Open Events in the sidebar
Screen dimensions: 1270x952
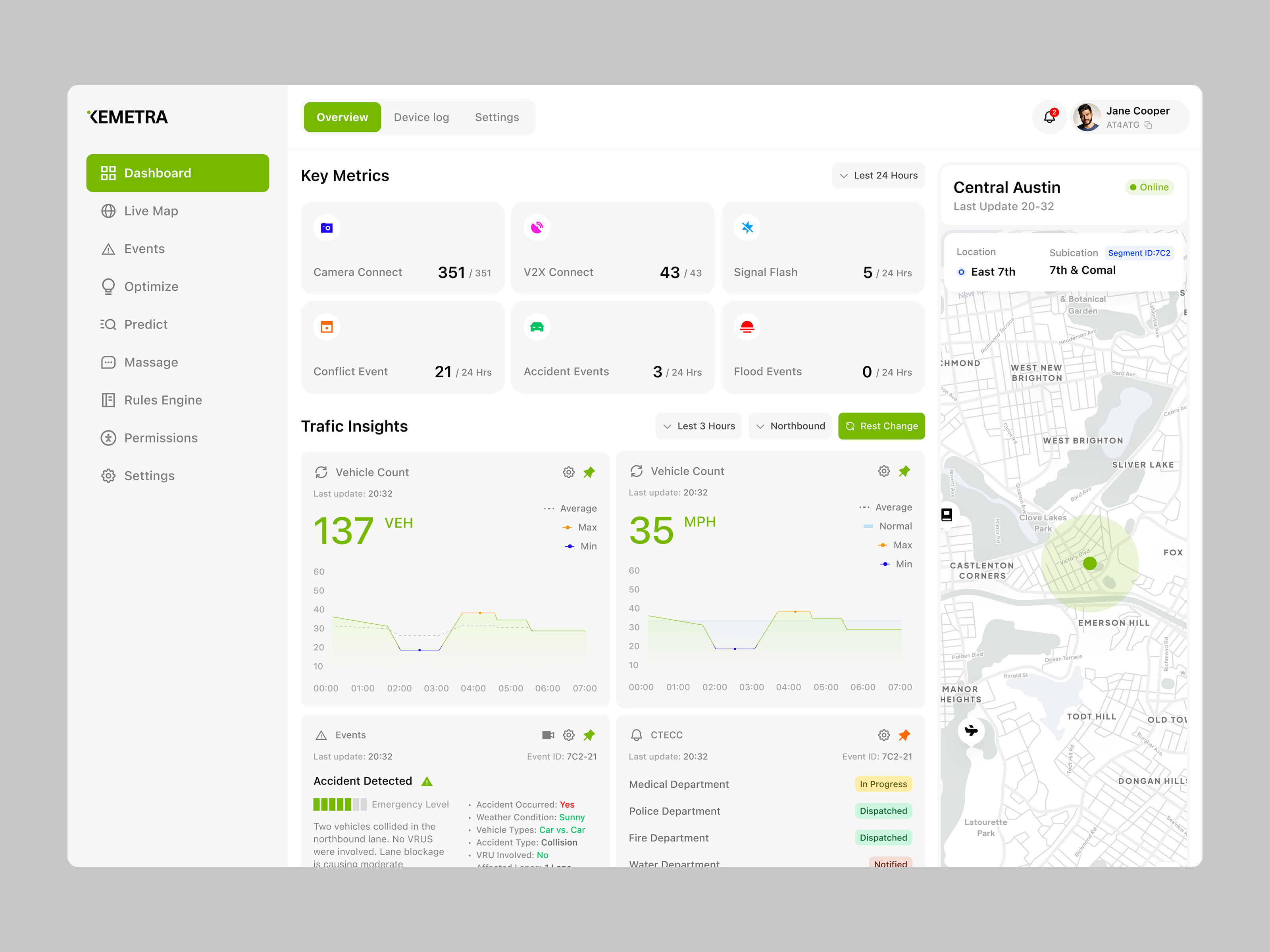click(177, 249)
